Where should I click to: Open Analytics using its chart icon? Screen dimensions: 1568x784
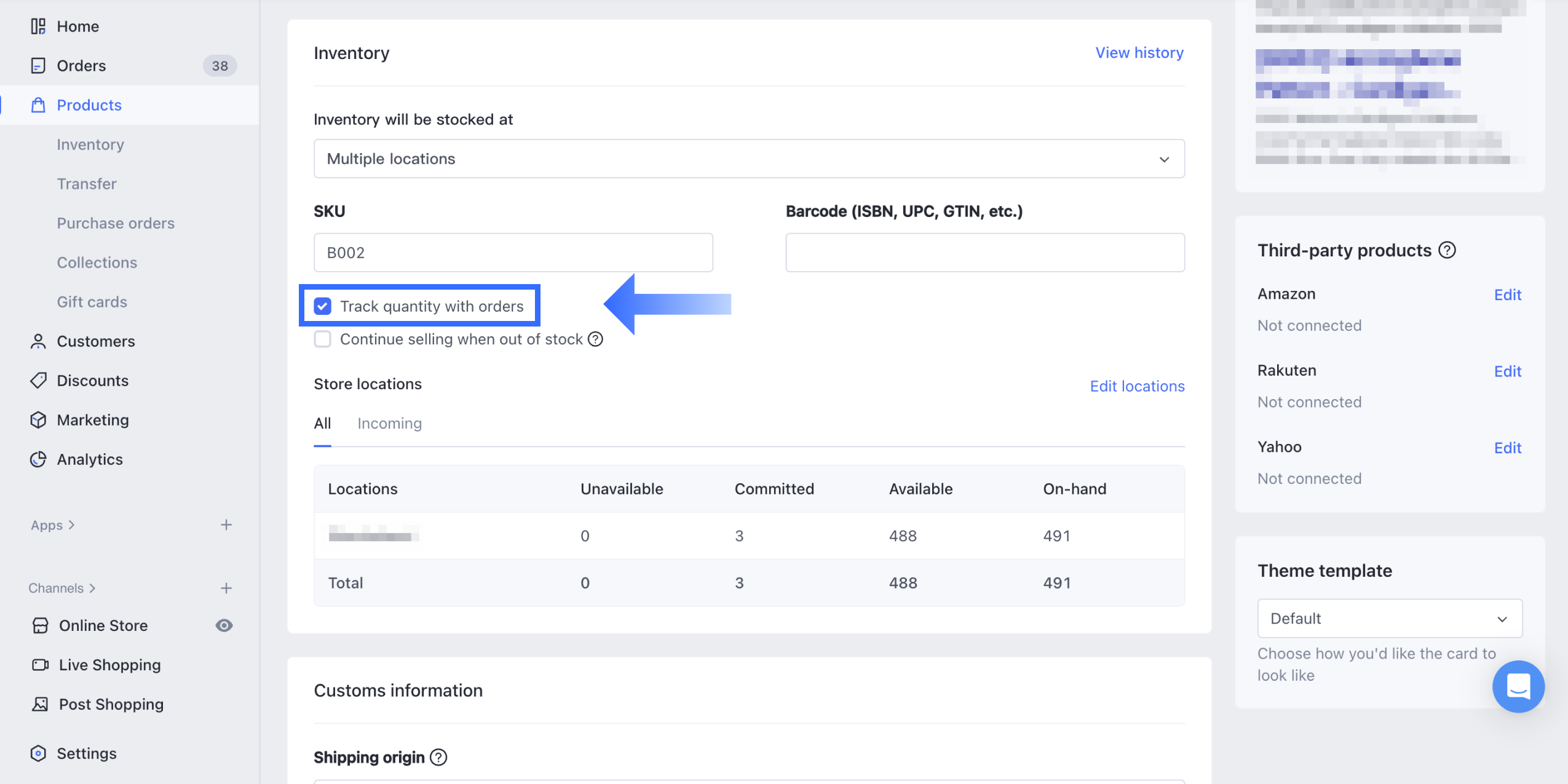coord(38,459)
